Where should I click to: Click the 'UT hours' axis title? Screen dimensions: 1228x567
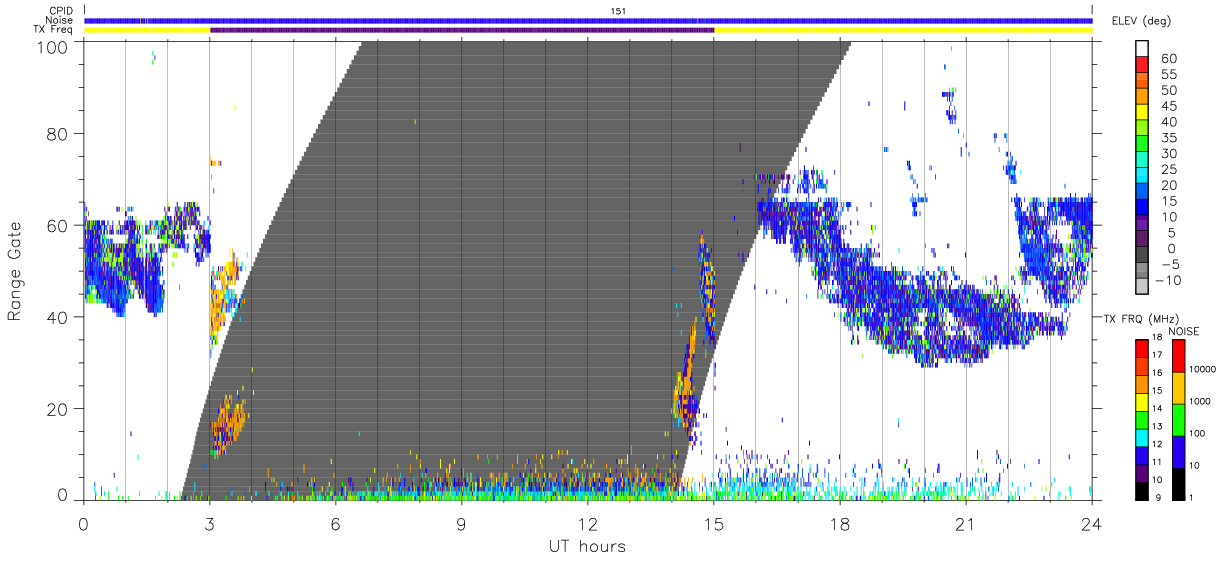[587, 547]
